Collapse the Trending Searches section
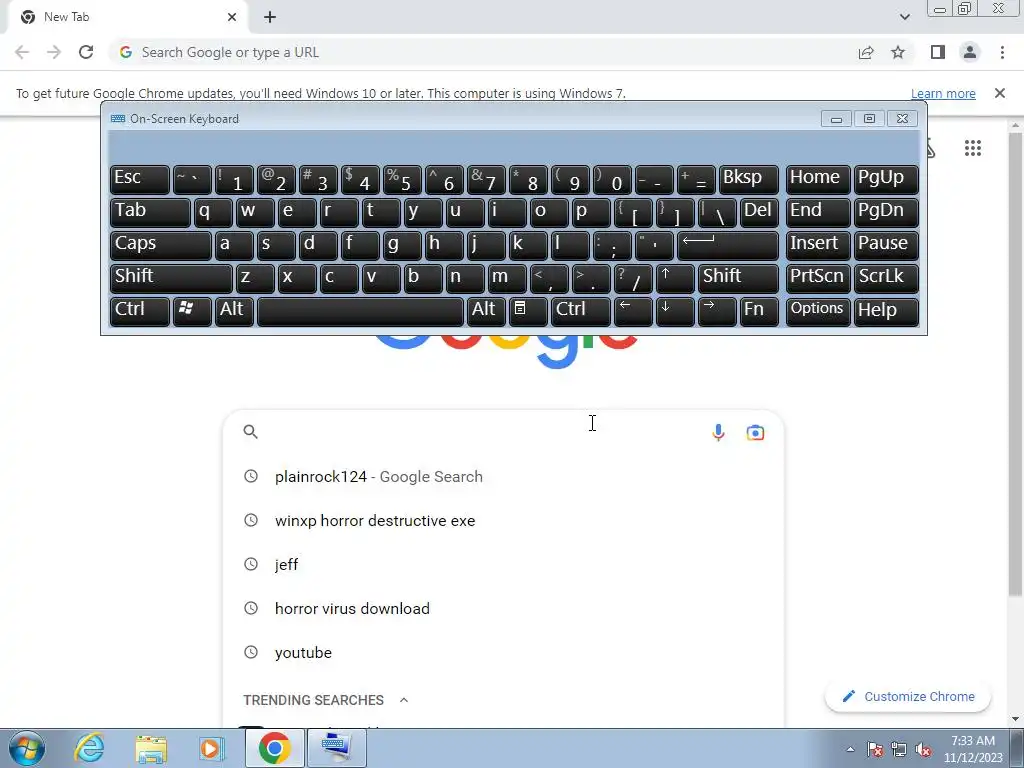 (404, 700)
